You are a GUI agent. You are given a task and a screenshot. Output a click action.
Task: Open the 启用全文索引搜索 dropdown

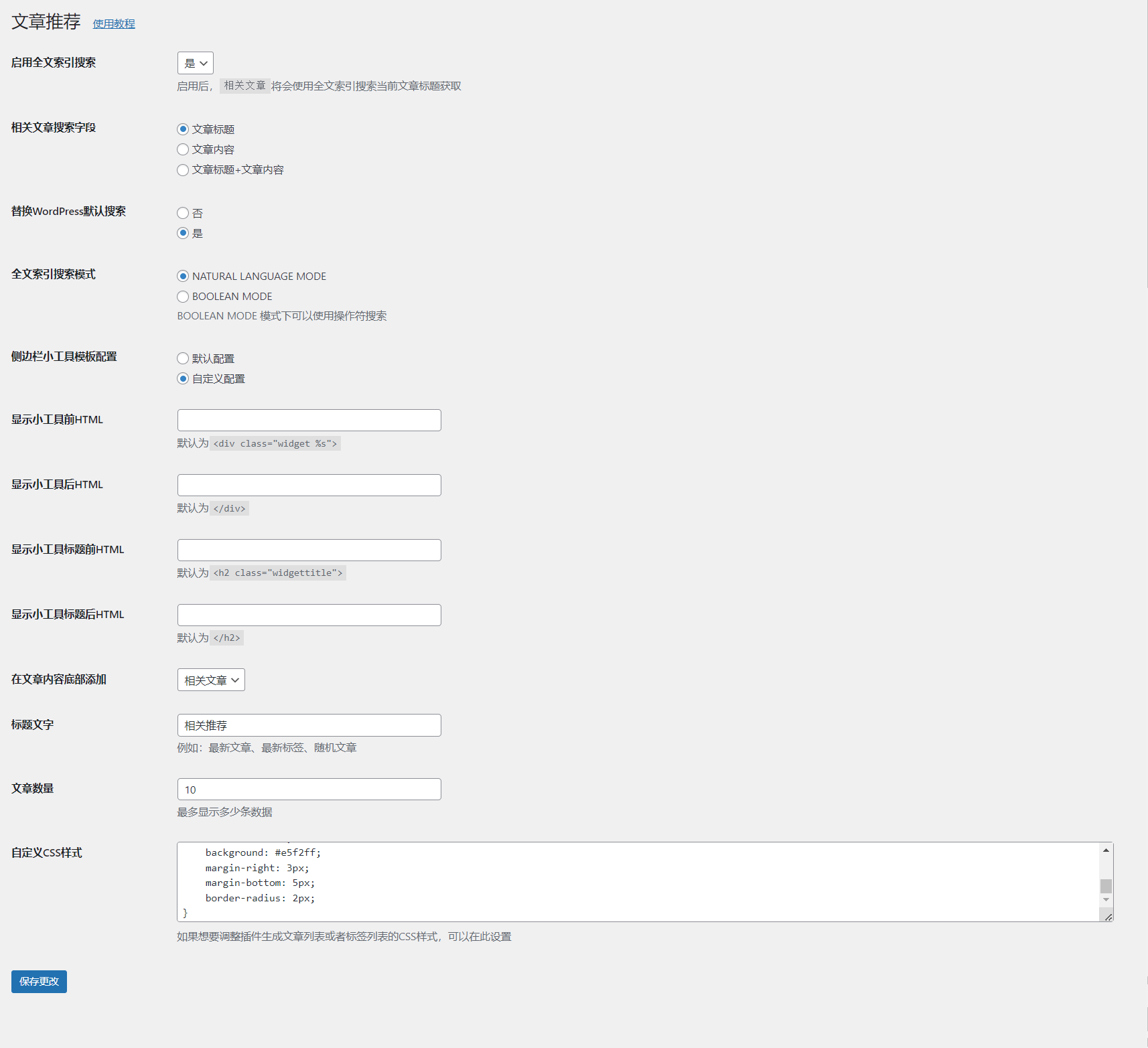(x=196, y=63)
